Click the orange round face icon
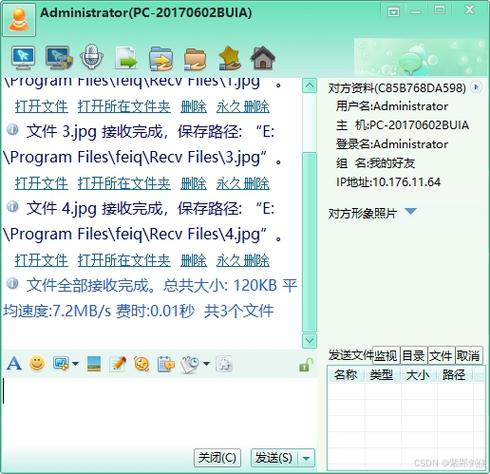 tap(142, 364)
